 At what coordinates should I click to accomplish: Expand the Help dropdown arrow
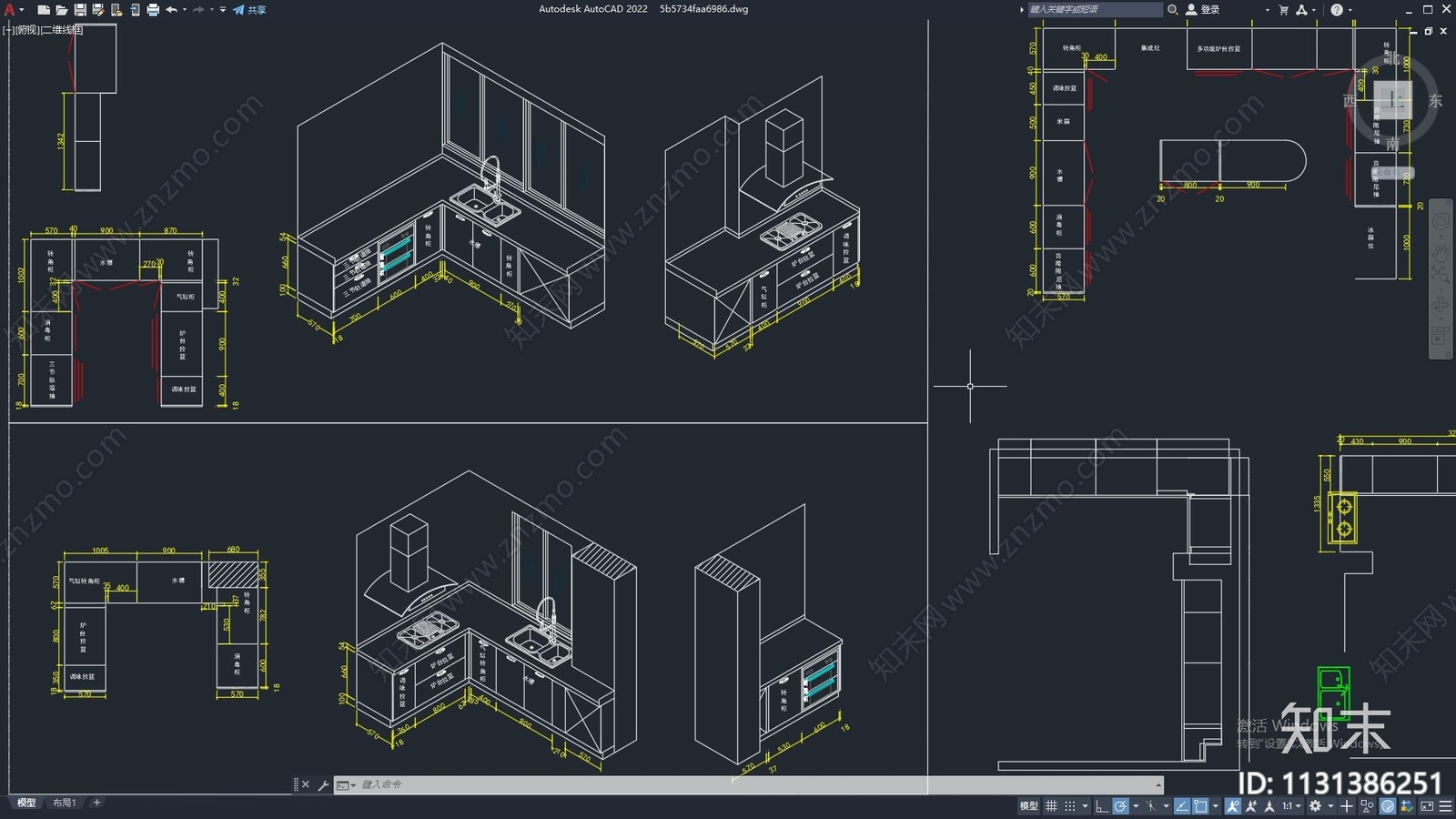pos(1350,9)
